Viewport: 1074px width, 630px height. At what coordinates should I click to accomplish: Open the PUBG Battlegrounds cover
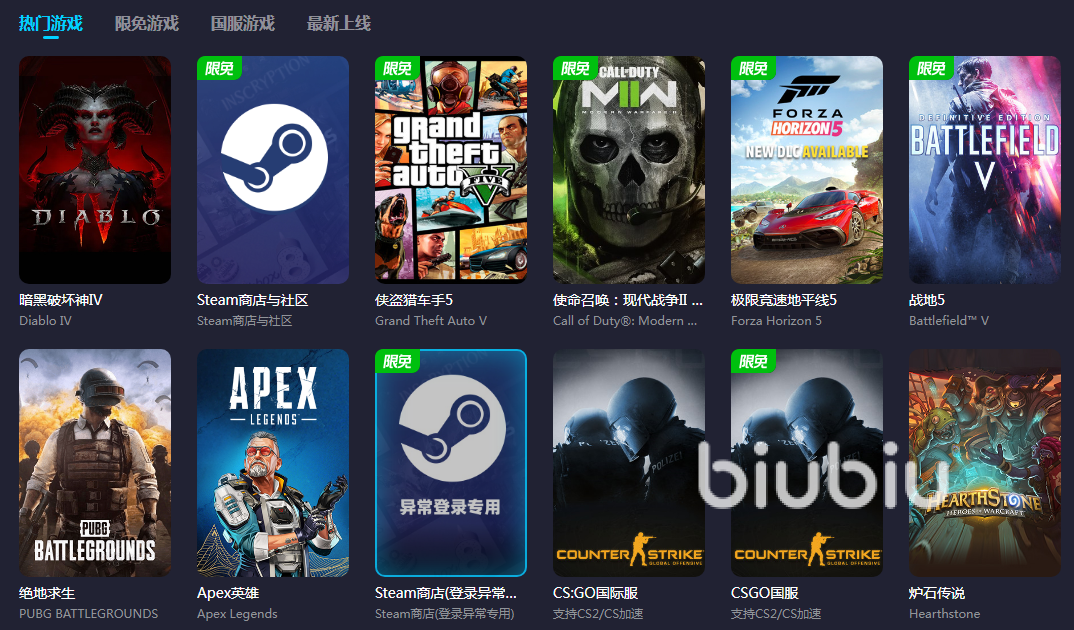pyautogui.click(x=95, y=463)
